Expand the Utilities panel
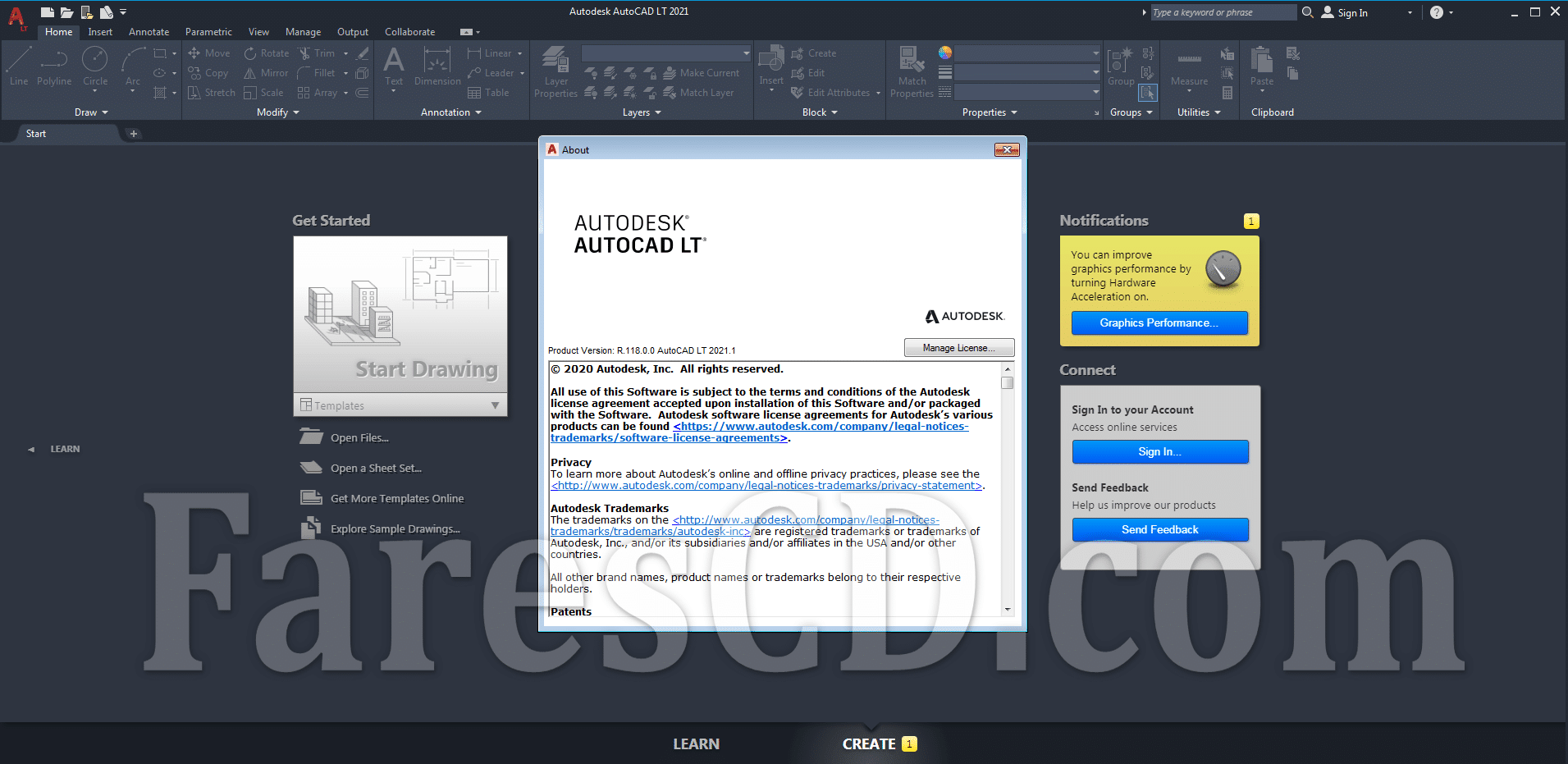The height and width of the screenshot is (764, 1568). point(1199,112)
